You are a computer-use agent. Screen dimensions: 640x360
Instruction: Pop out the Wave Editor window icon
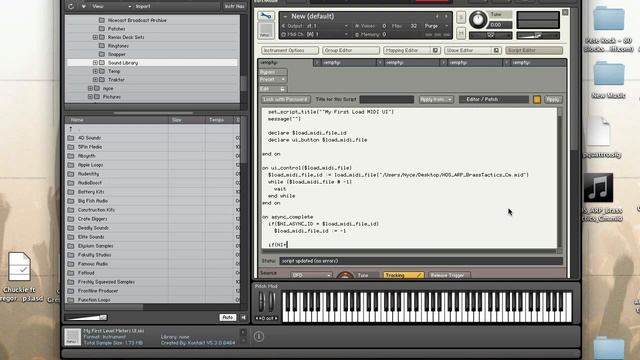[496, 50]
